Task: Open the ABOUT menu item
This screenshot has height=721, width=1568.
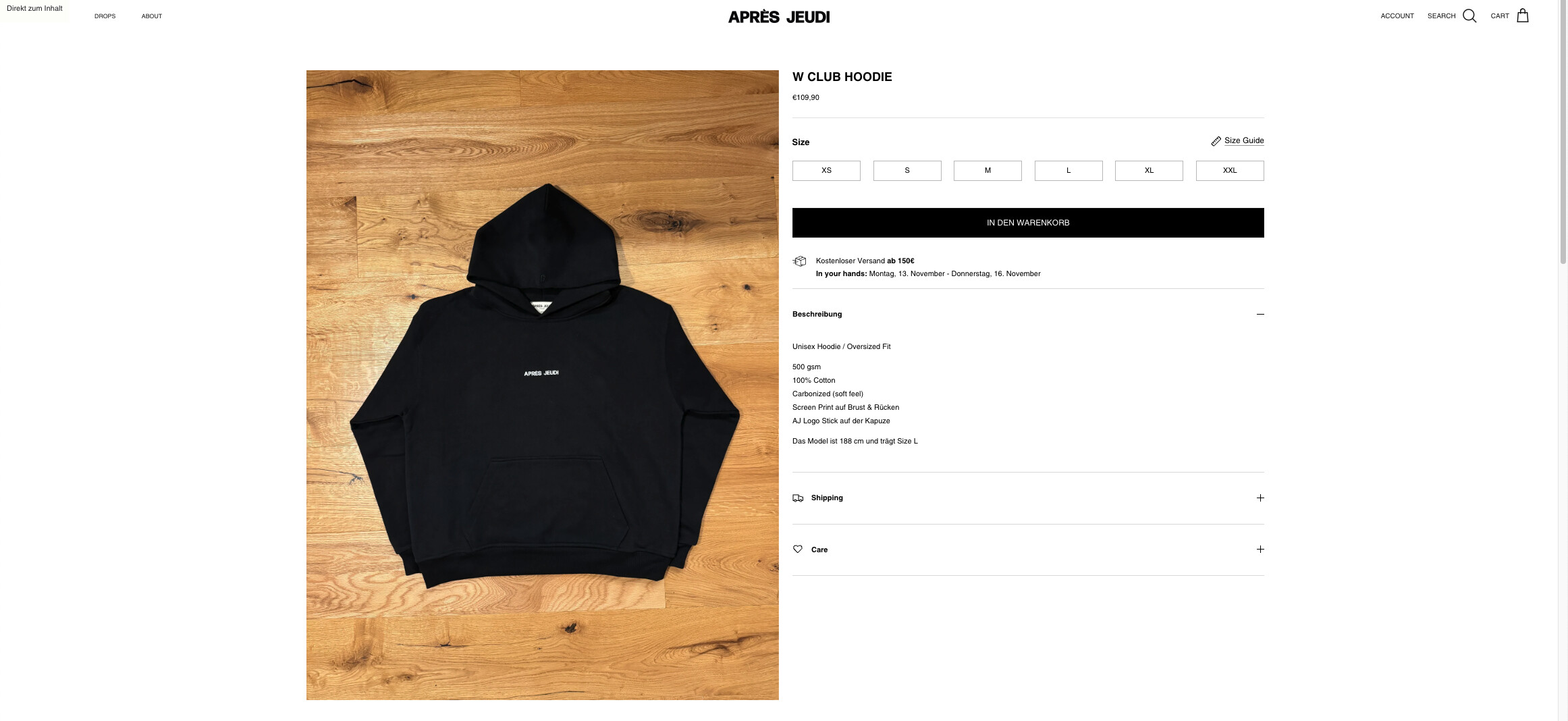Action: tap(152, 16)
